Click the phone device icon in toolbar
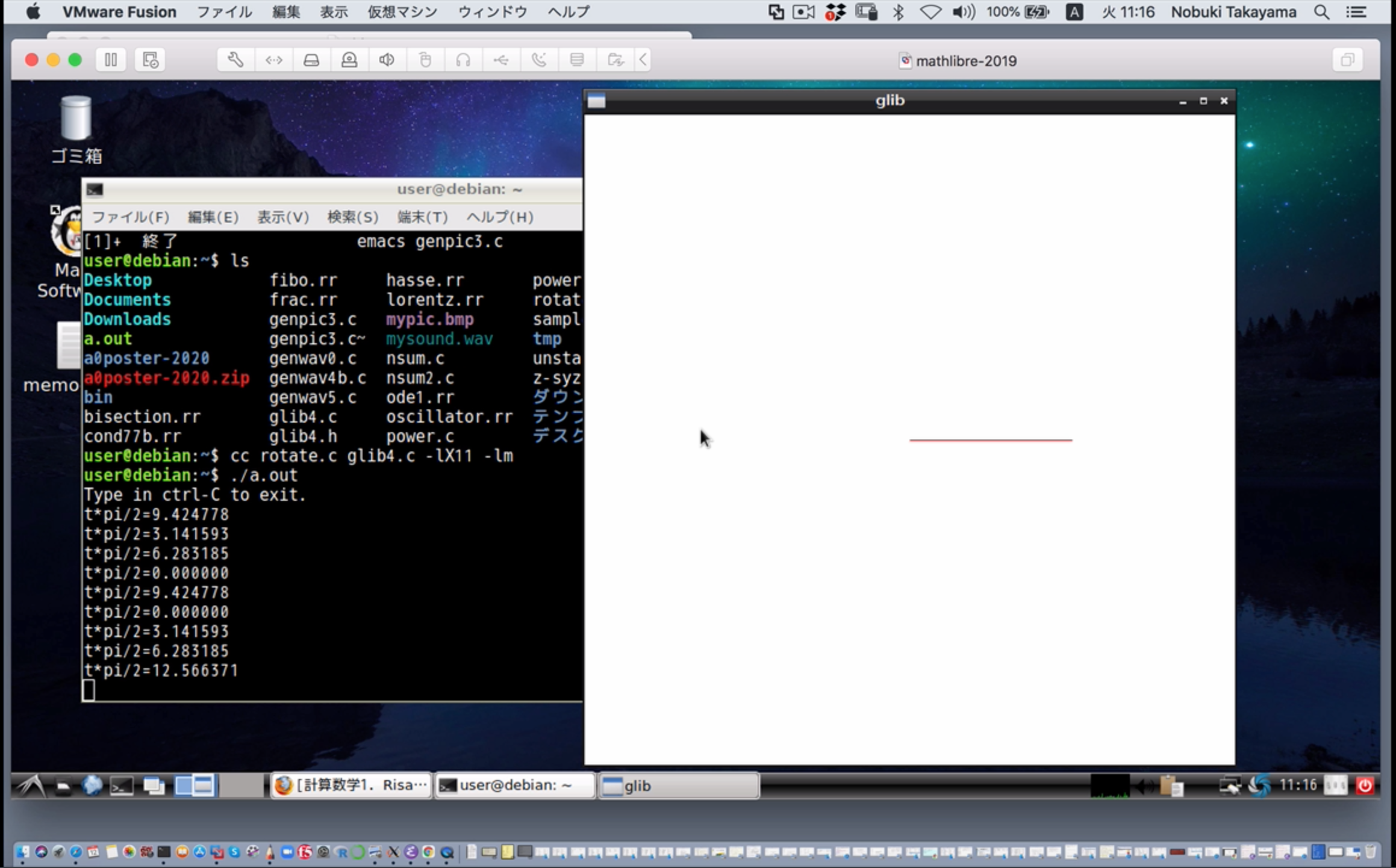Screen dimensions: 1396x868 (x=539, y=60)
